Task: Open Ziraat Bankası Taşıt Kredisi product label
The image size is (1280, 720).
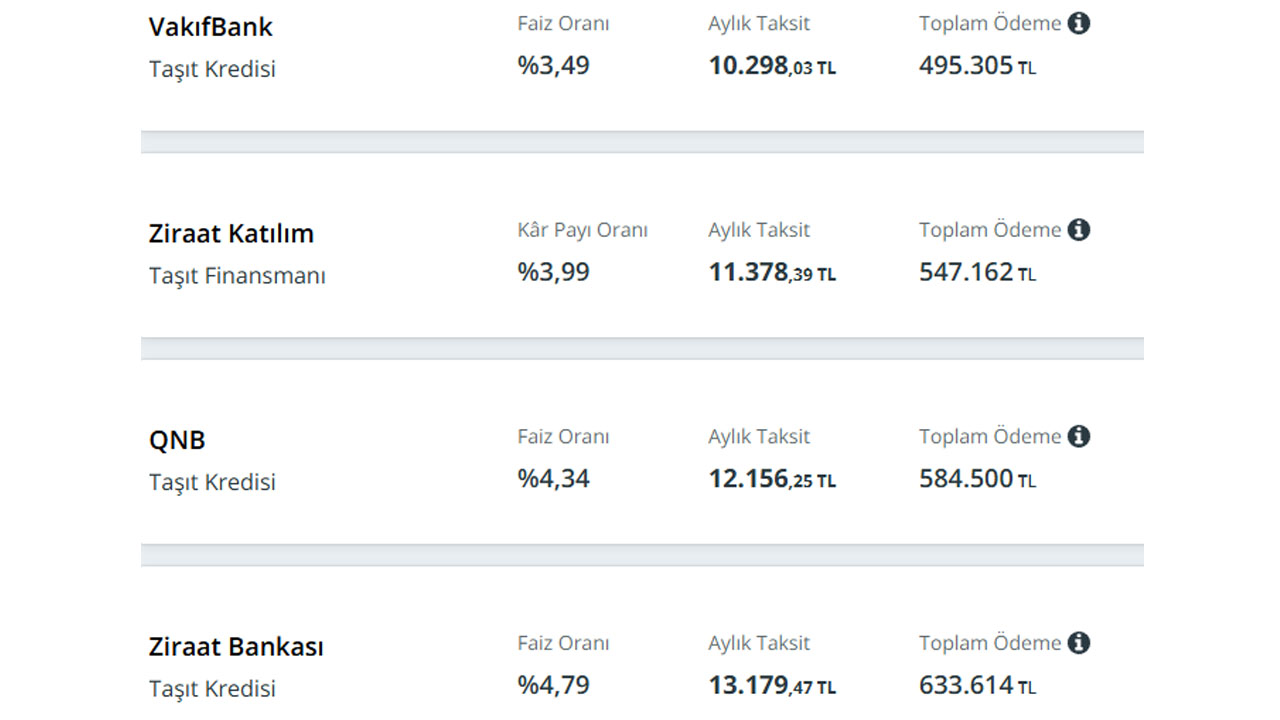Action: coord(212,689)
